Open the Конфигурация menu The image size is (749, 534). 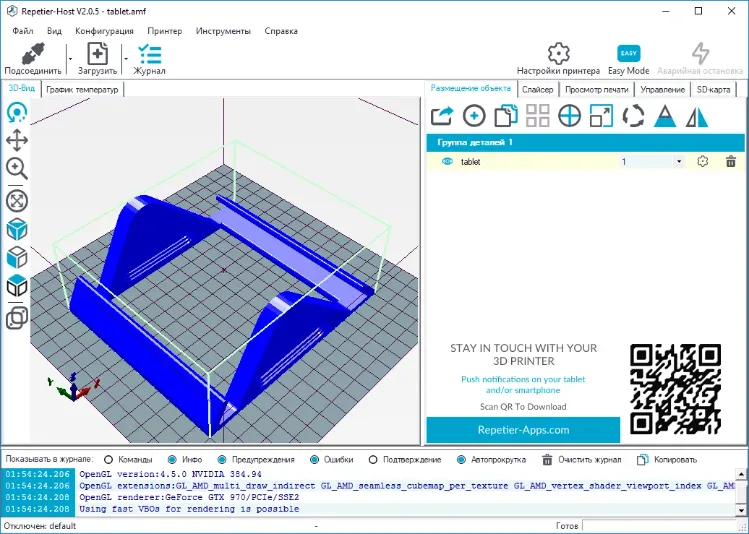click(105, 31)
